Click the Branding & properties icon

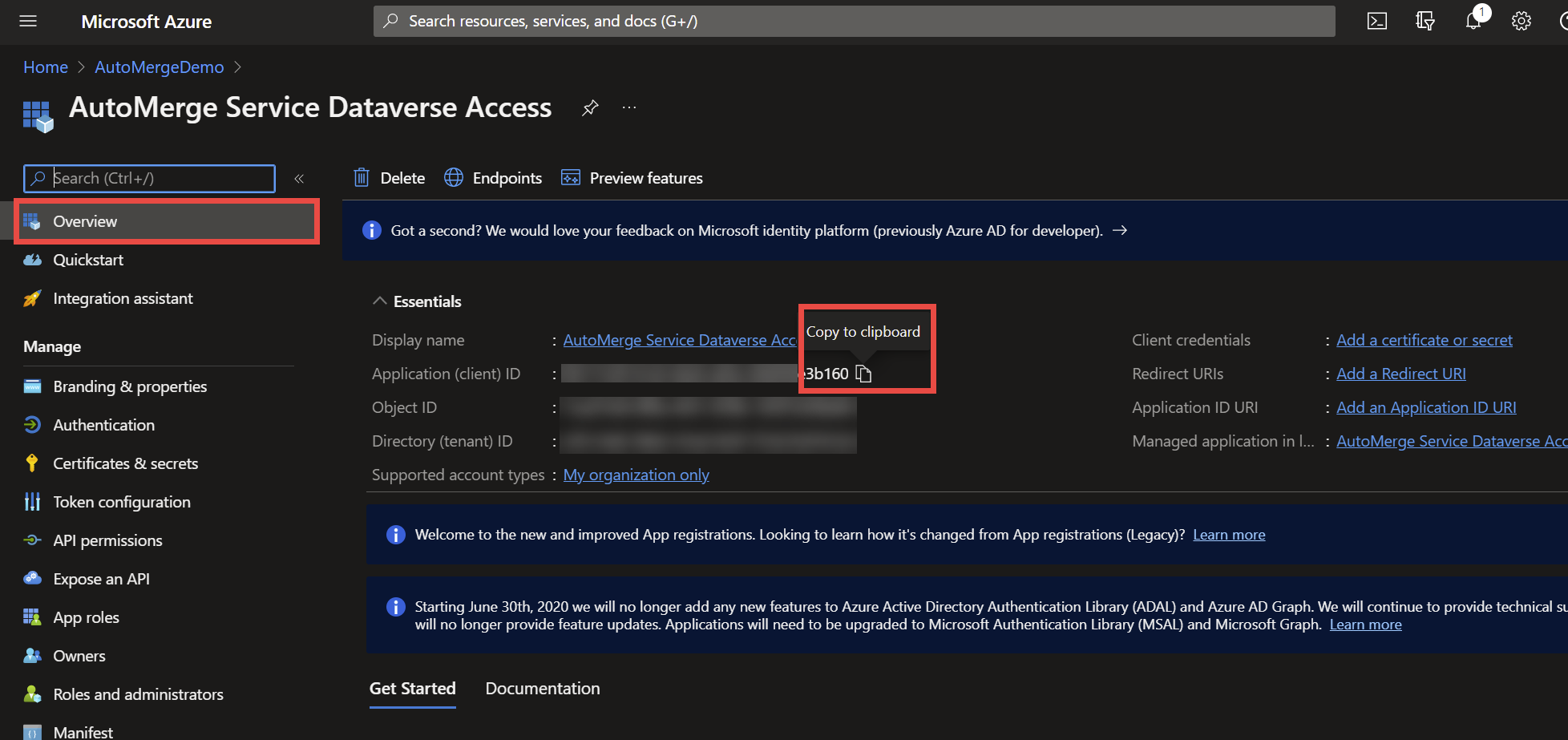32,386
